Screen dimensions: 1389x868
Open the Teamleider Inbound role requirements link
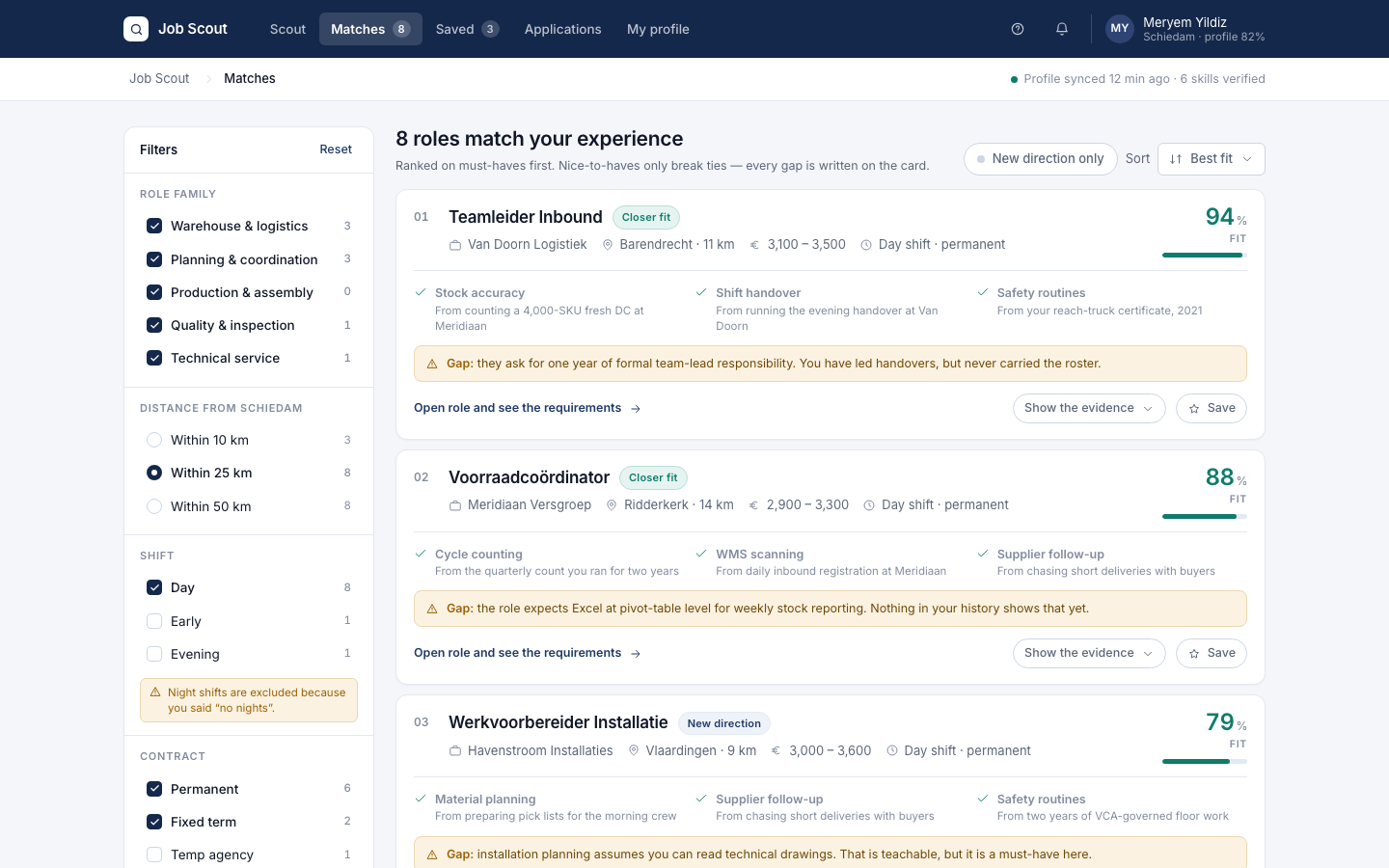528,408
